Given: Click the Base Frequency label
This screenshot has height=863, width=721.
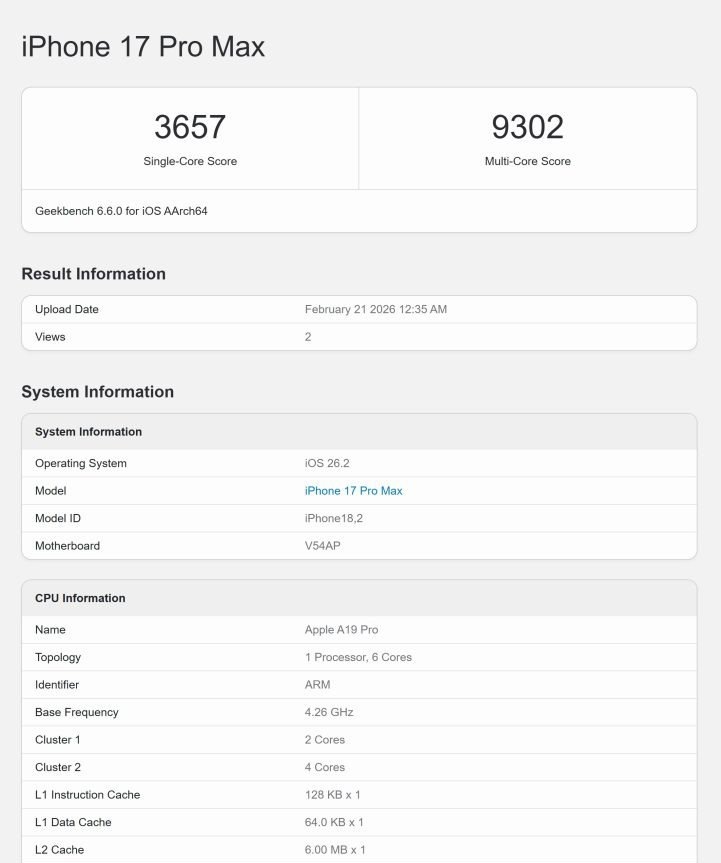Looking at the screenshot, I should click(x=77, y=712).
